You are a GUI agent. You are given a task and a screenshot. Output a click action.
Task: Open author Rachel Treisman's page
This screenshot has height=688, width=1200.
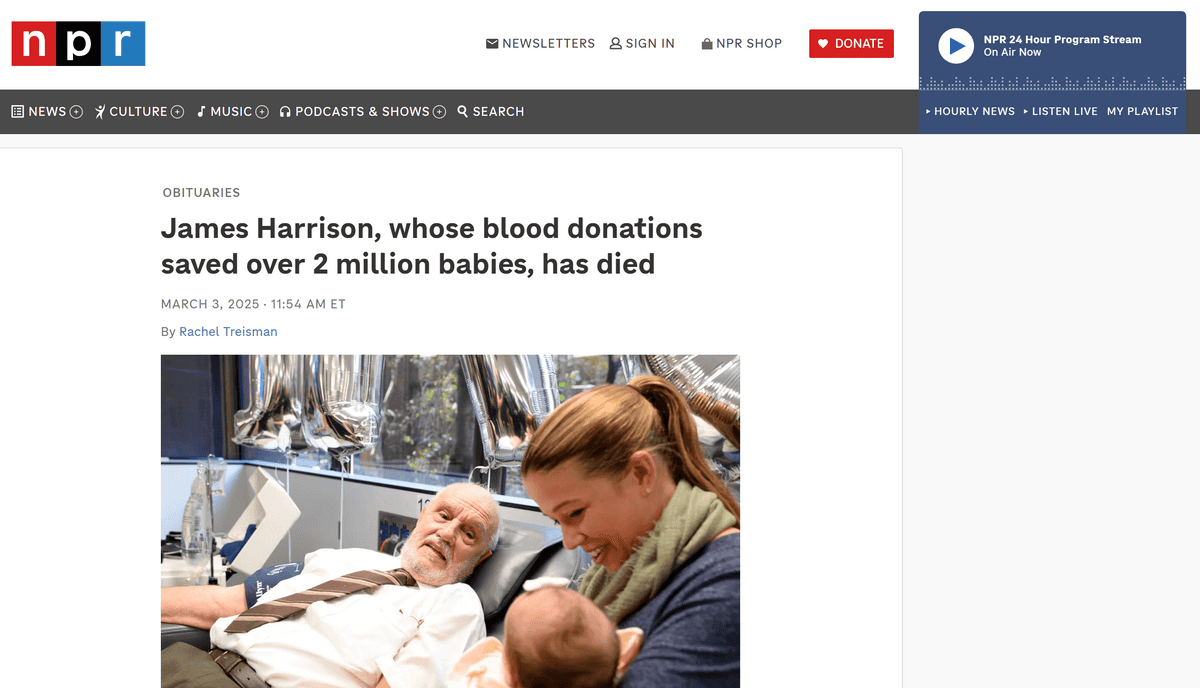point(228,331)
